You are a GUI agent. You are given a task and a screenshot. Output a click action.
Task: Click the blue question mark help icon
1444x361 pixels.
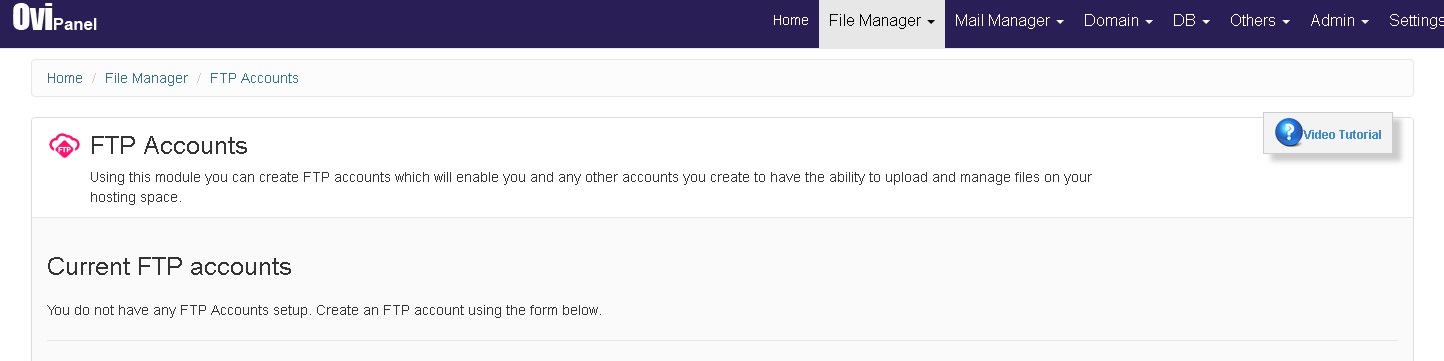tap(1288, 132)
